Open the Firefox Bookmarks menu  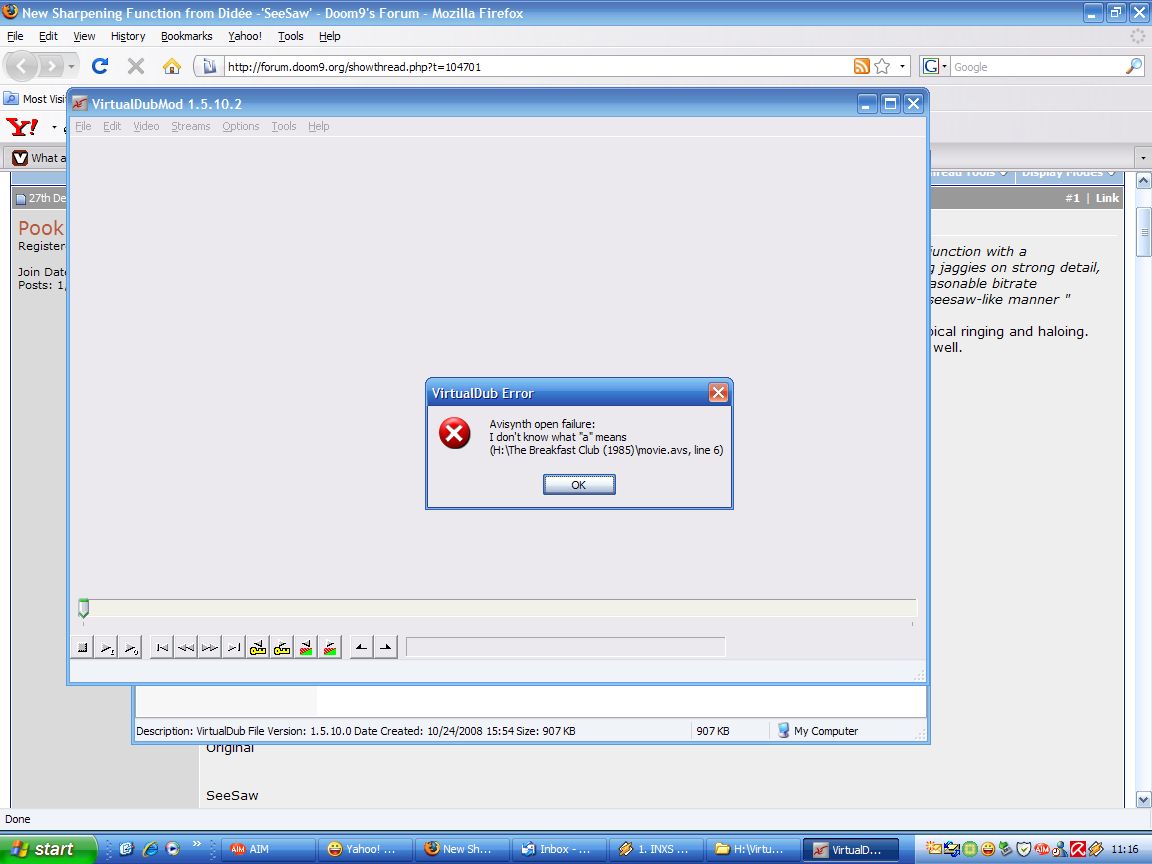tap(187, 36)
